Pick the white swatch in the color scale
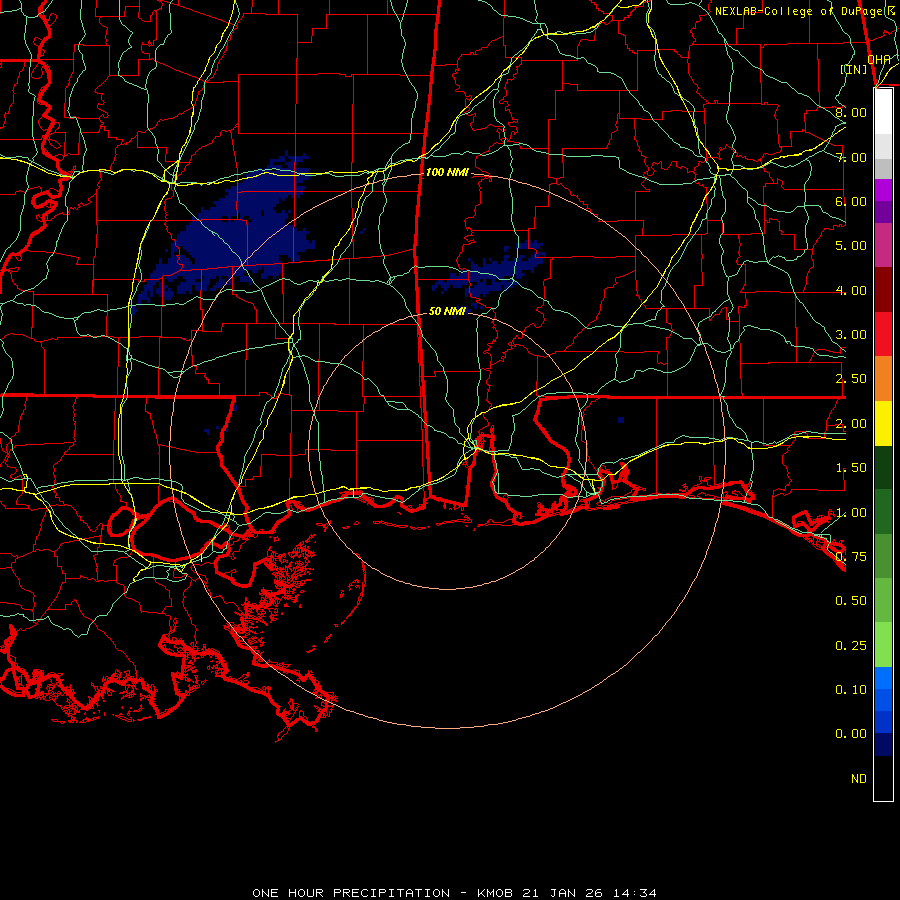This screenshot has height=900, width=900. pos(883,112)
